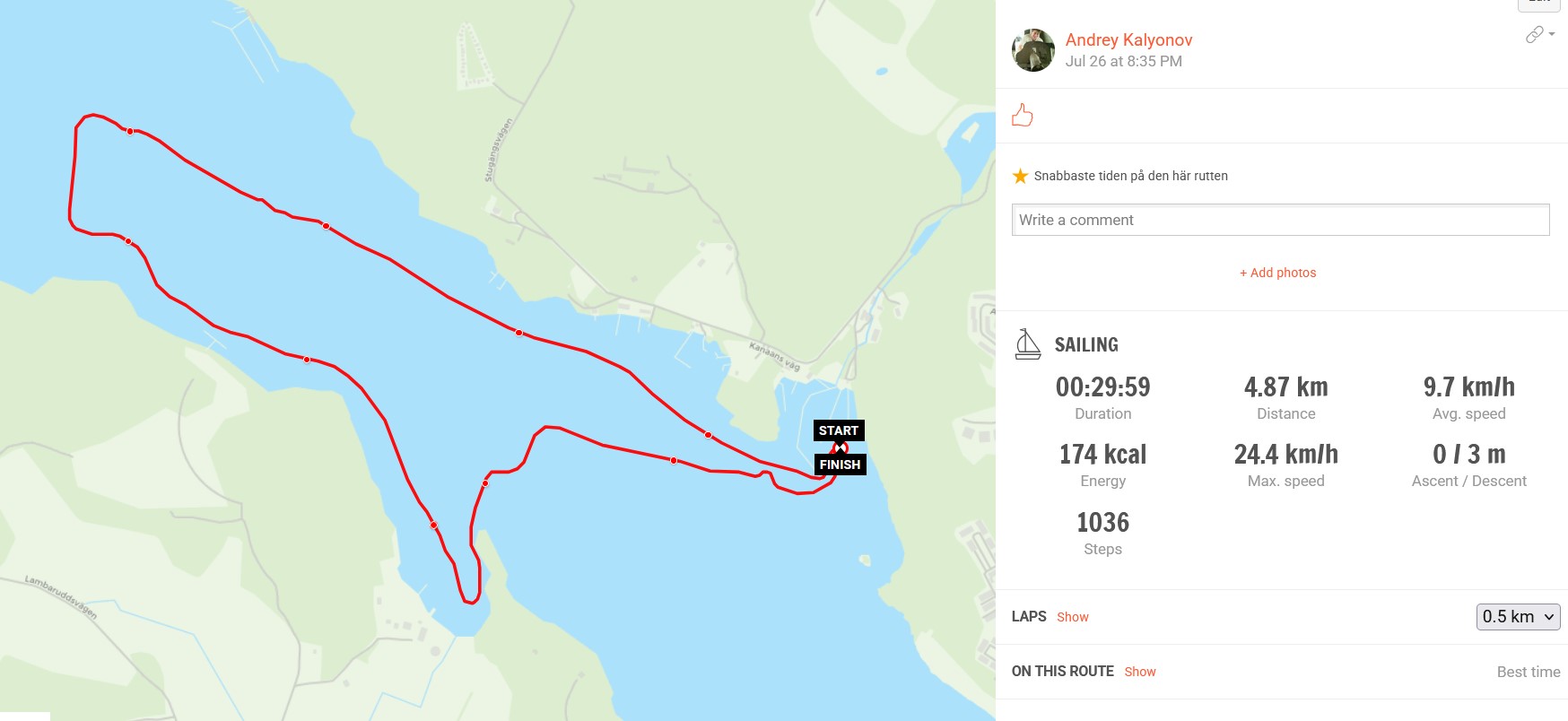Screen dimensions: 1568x721
Task: Click the Snabbaste tiden på den här rutten text
Action: pyautogui.click(x=1130, y=176)
